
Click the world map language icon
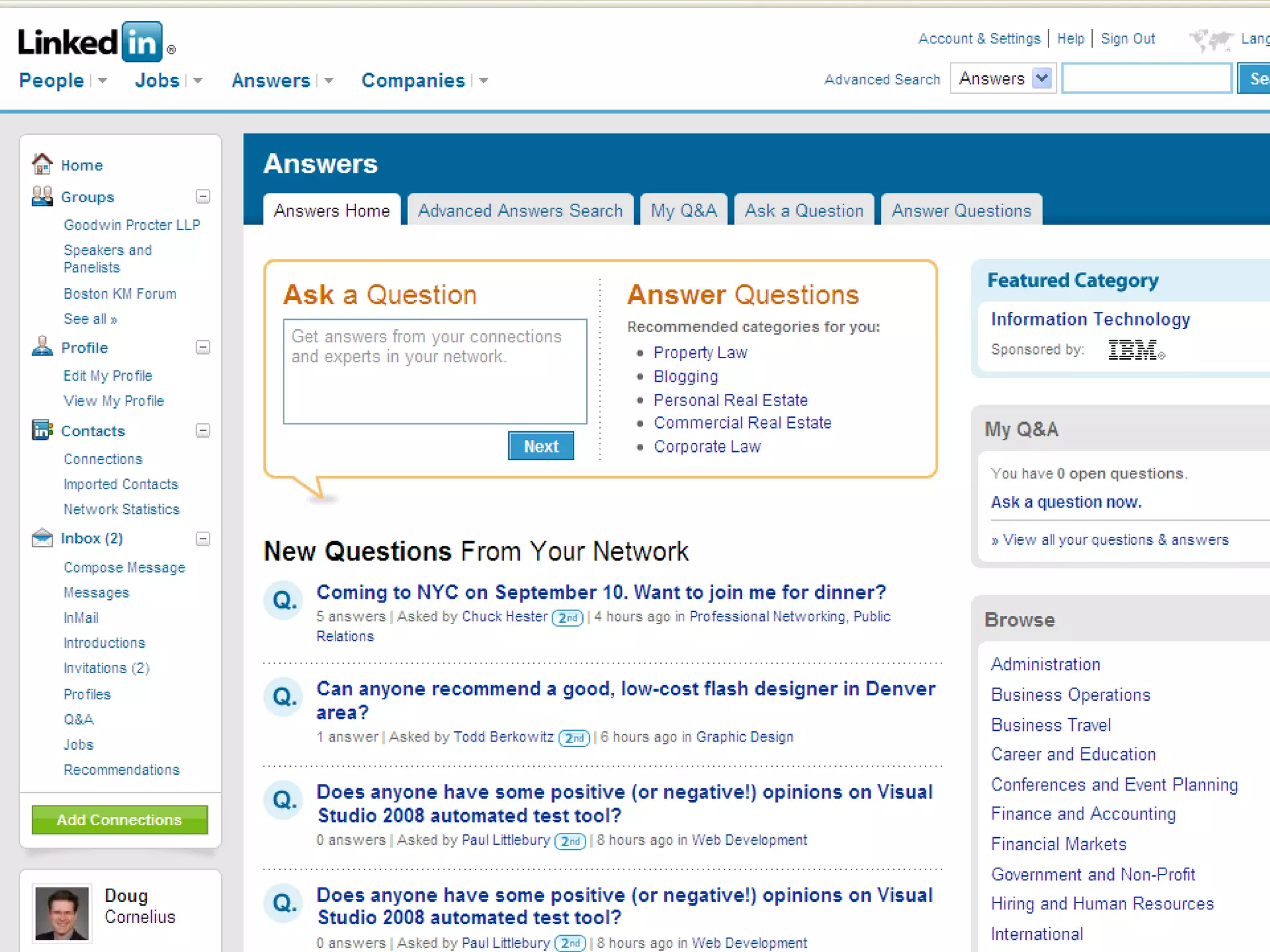pyautogui.click(x=1210, y=40)
